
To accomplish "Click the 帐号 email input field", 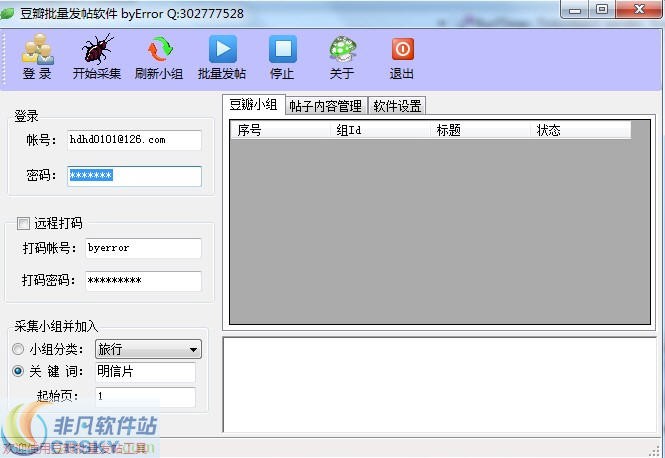I will [134, 140].
